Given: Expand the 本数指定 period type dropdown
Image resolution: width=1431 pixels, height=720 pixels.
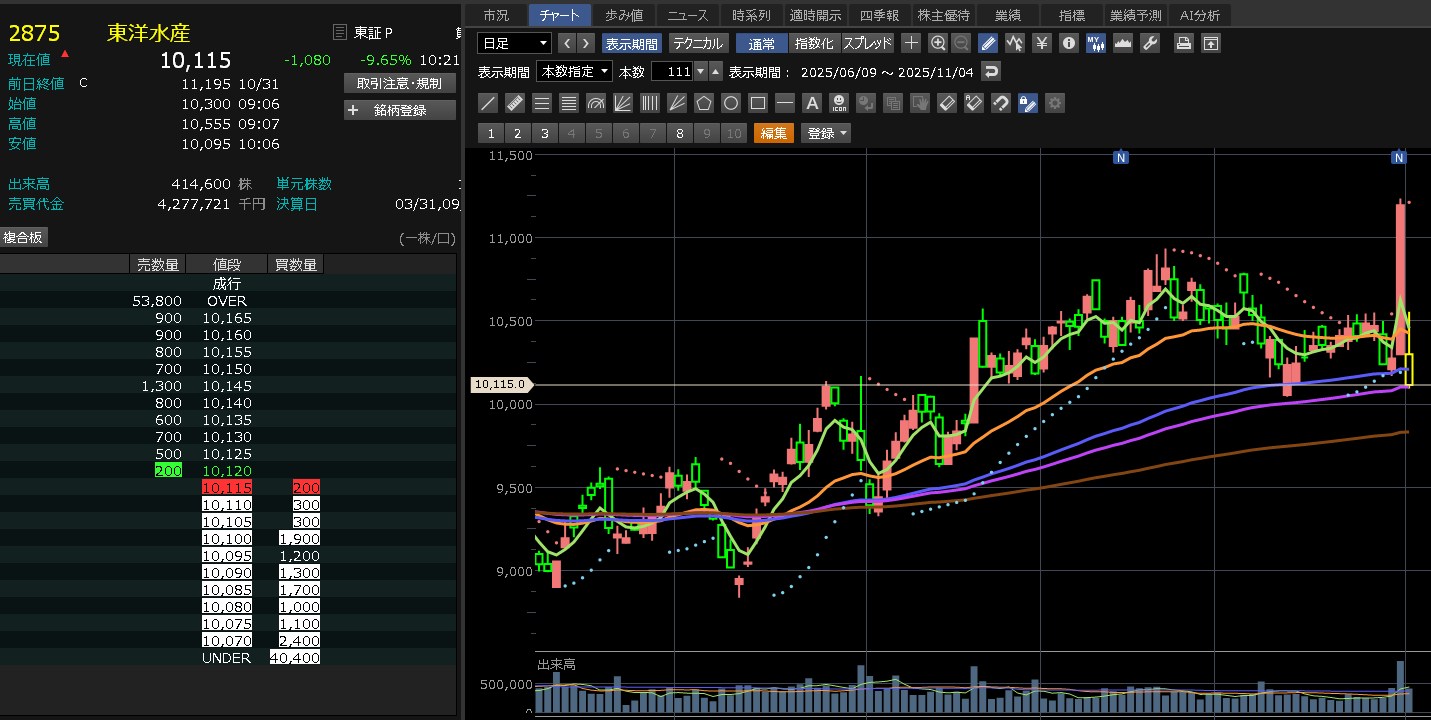Looking at the screenshot, I should click(x=574, y=71).
